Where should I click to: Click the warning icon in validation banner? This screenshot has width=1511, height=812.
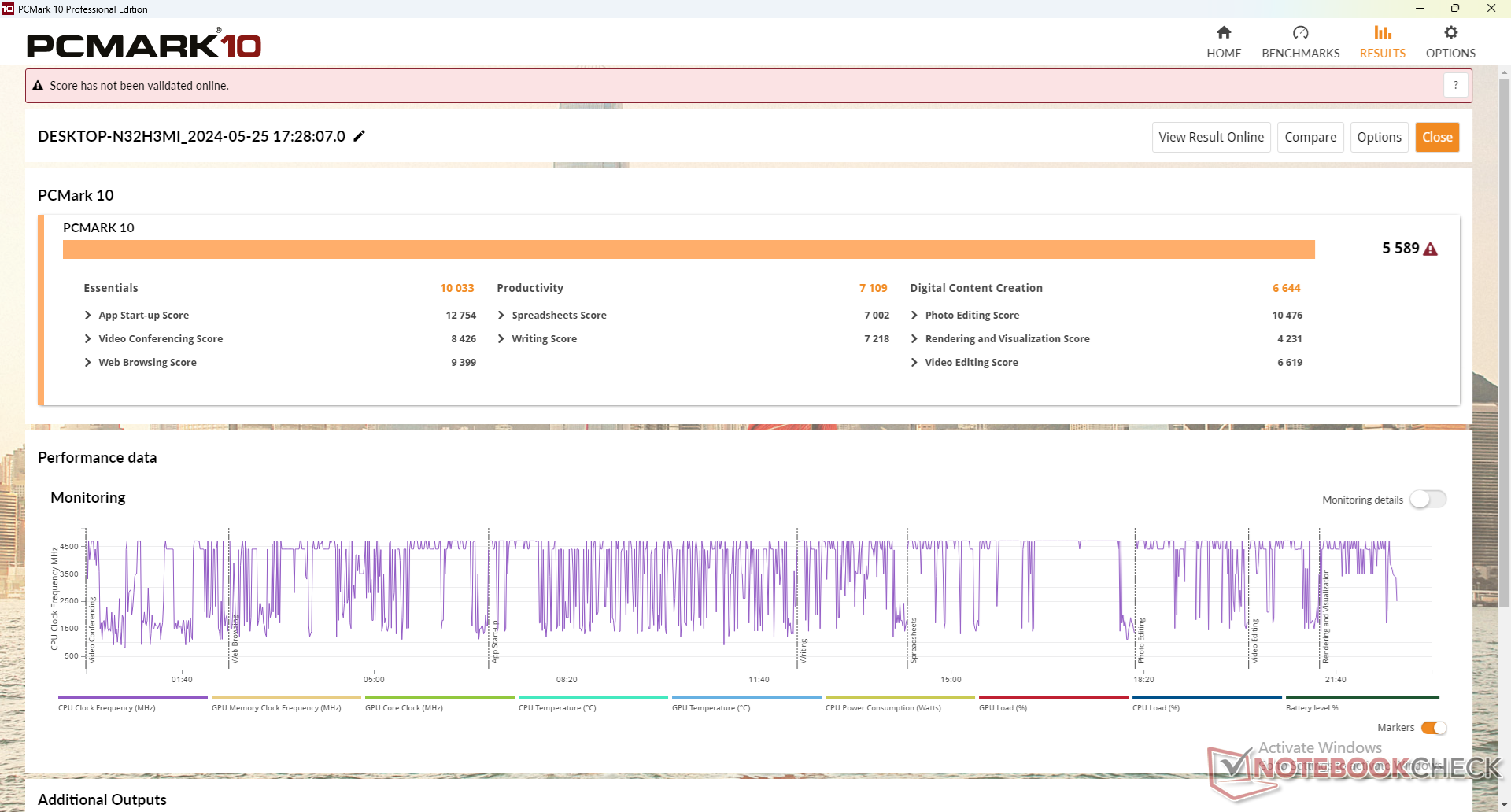[x=38, y=86]
